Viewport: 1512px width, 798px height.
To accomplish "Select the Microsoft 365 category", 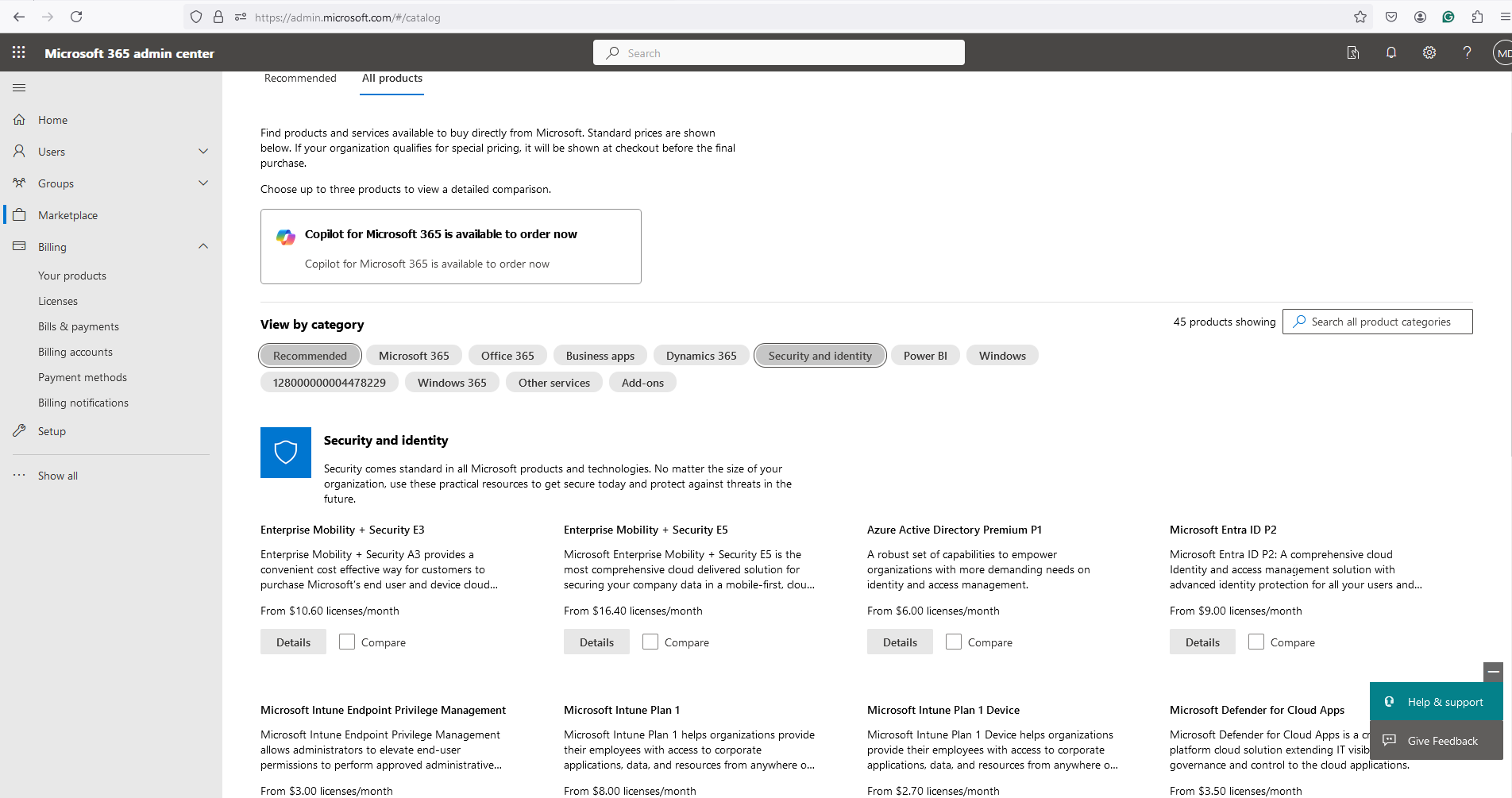I will pos(414,356).
